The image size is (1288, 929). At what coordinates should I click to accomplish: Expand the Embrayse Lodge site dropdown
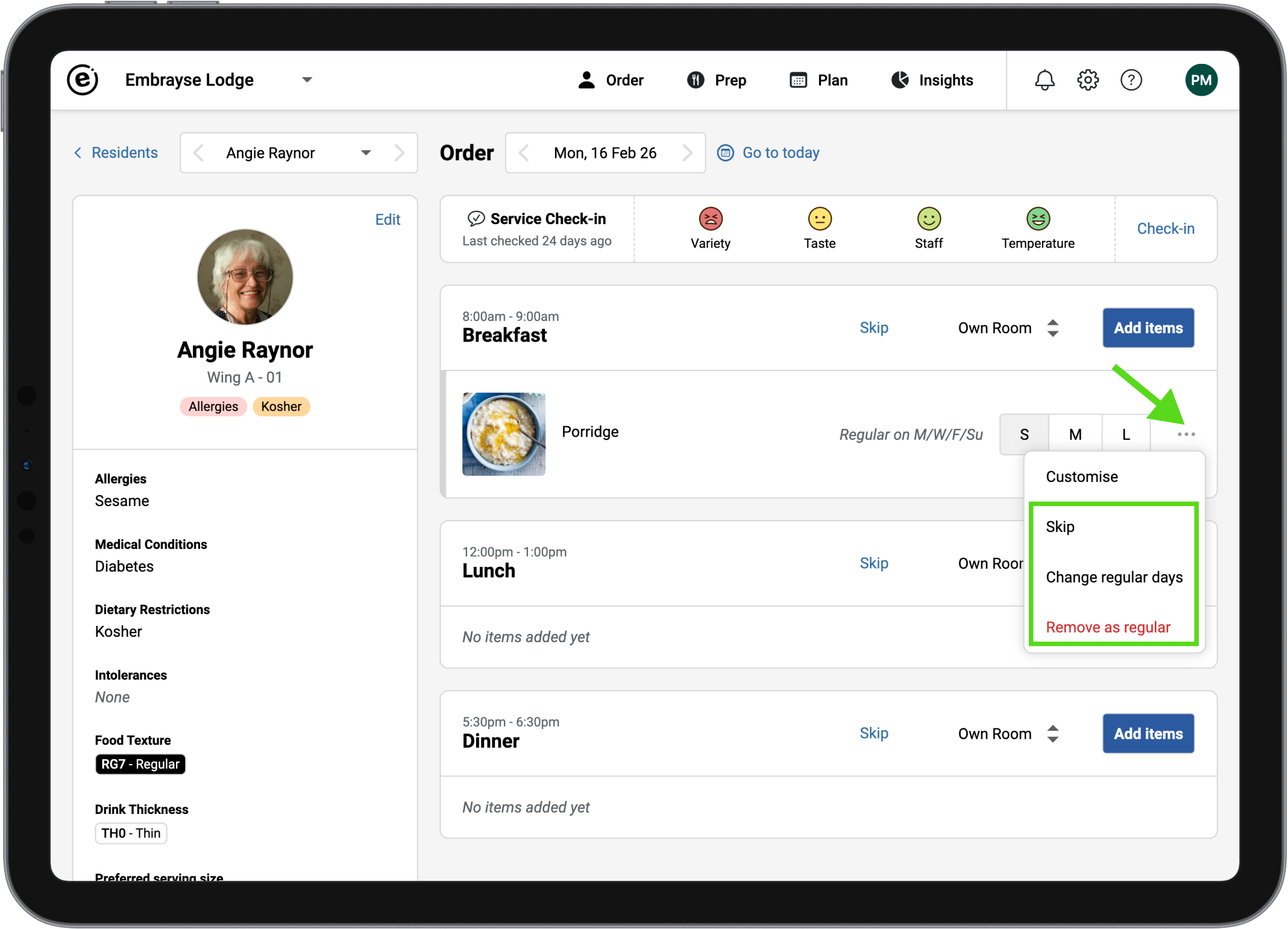(307, 80)
